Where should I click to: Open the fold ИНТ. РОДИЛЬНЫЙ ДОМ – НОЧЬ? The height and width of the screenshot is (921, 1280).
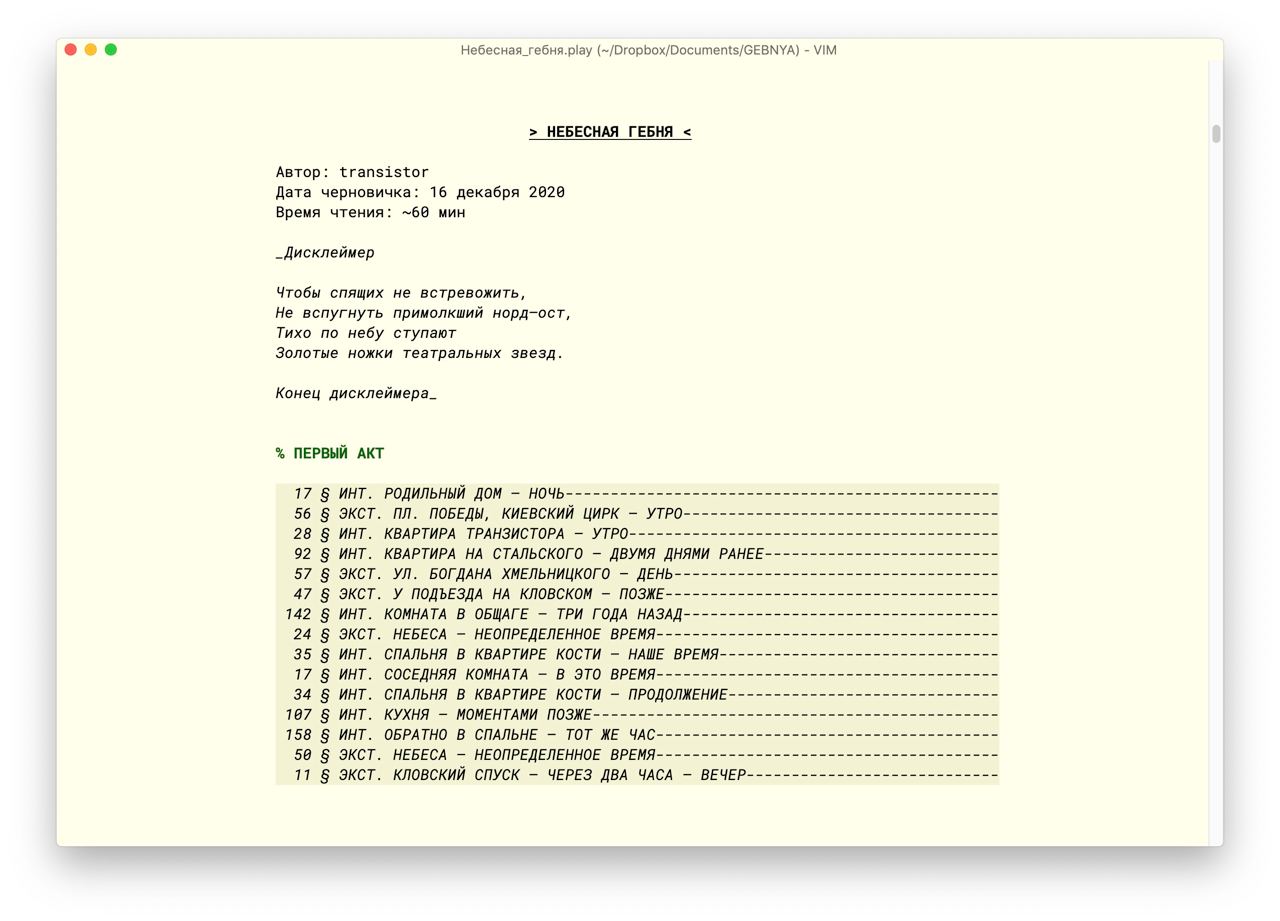point(637,494)
